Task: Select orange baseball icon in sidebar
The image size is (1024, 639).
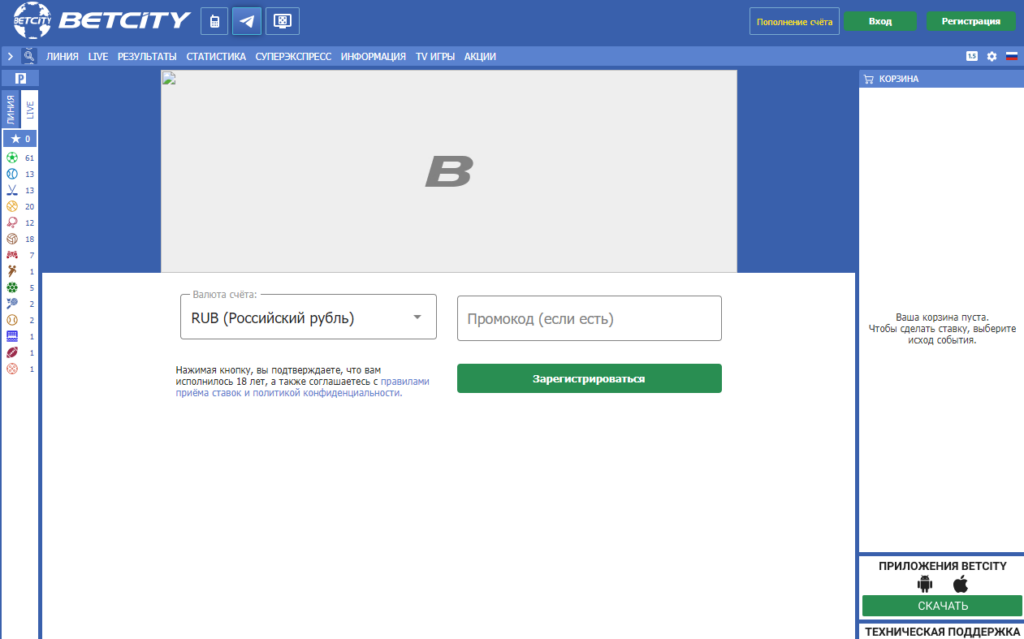Action: click(12, 320)
